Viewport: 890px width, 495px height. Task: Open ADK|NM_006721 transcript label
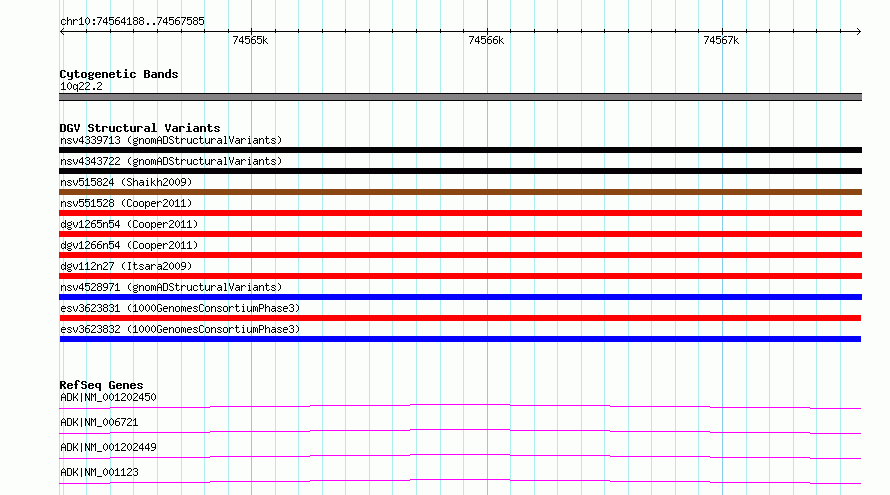click(99, 422)
